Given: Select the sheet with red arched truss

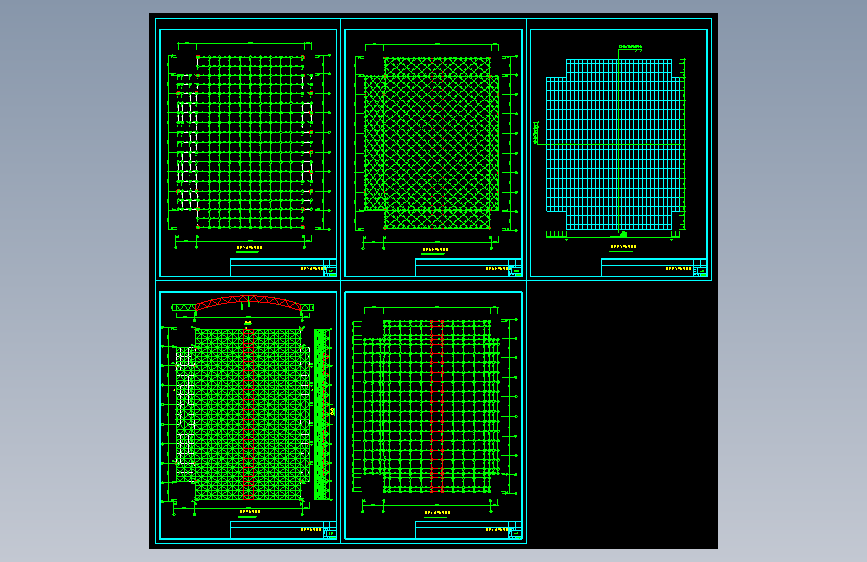Looking at the screenshot, I should pos(248,415).
